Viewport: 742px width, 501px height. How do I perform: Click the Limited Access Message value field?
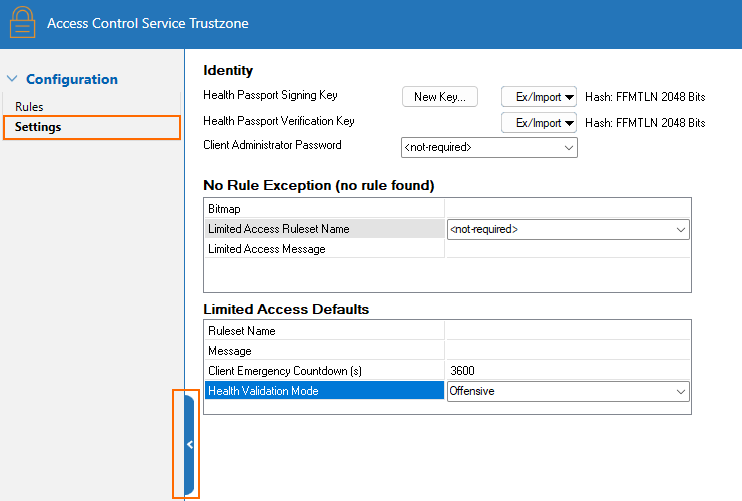[568, 249]
